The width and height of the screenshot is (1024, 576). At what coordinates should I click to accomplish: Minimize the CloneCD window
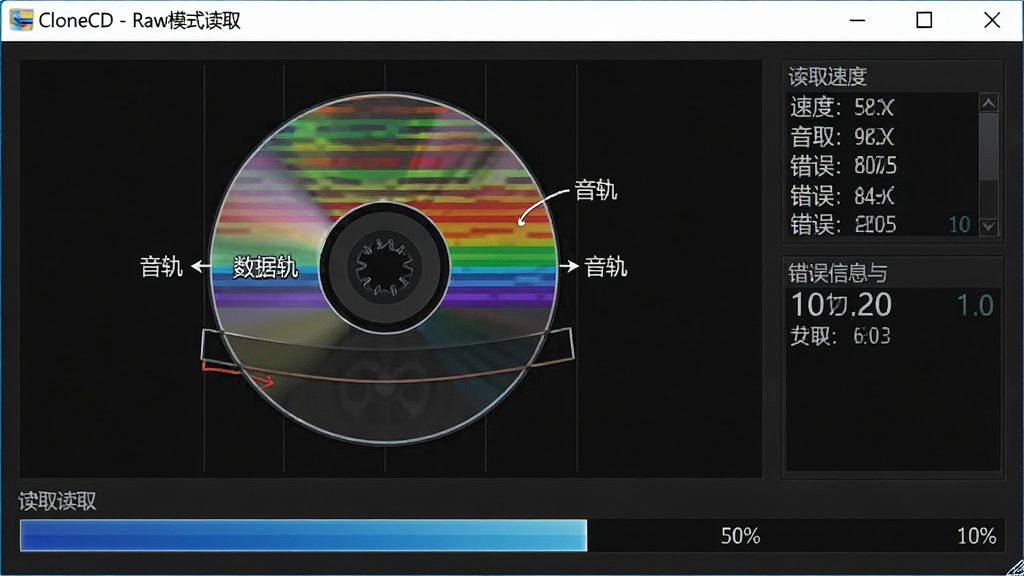click(x=857, y=20)
